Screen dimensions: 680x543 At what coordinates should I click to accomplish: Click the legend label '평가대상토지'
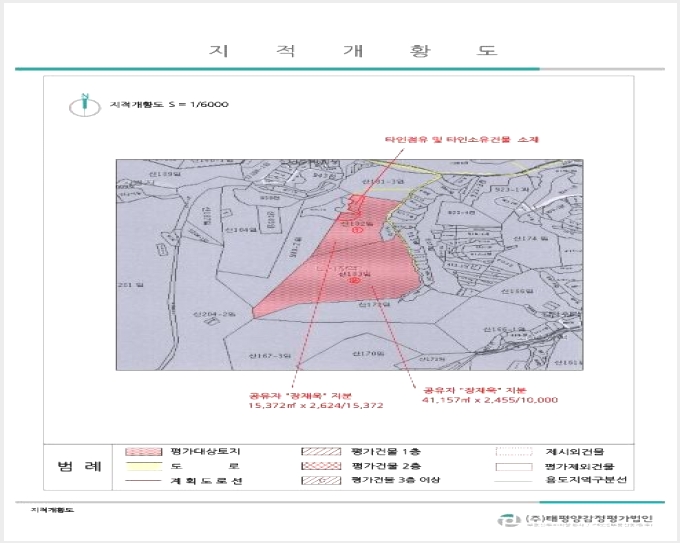coord(206,451)
